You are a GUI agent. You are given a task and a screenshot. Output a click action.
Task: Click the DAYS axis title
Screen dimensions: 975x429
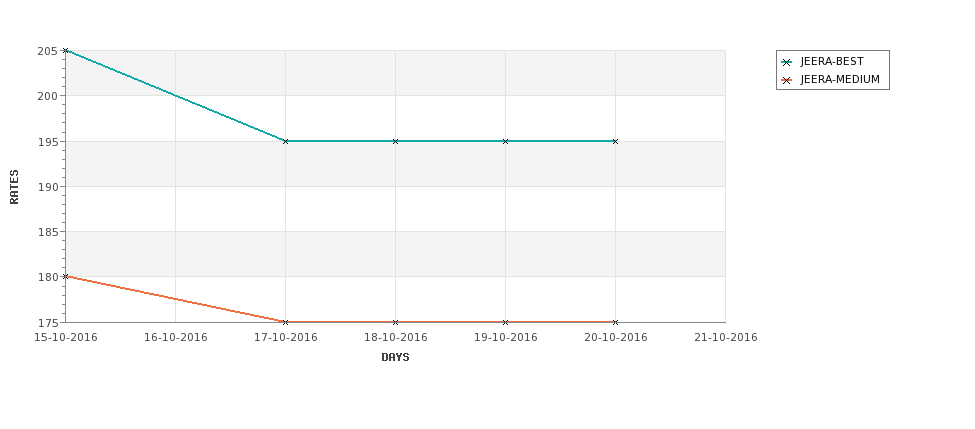[x=395, y=358]
